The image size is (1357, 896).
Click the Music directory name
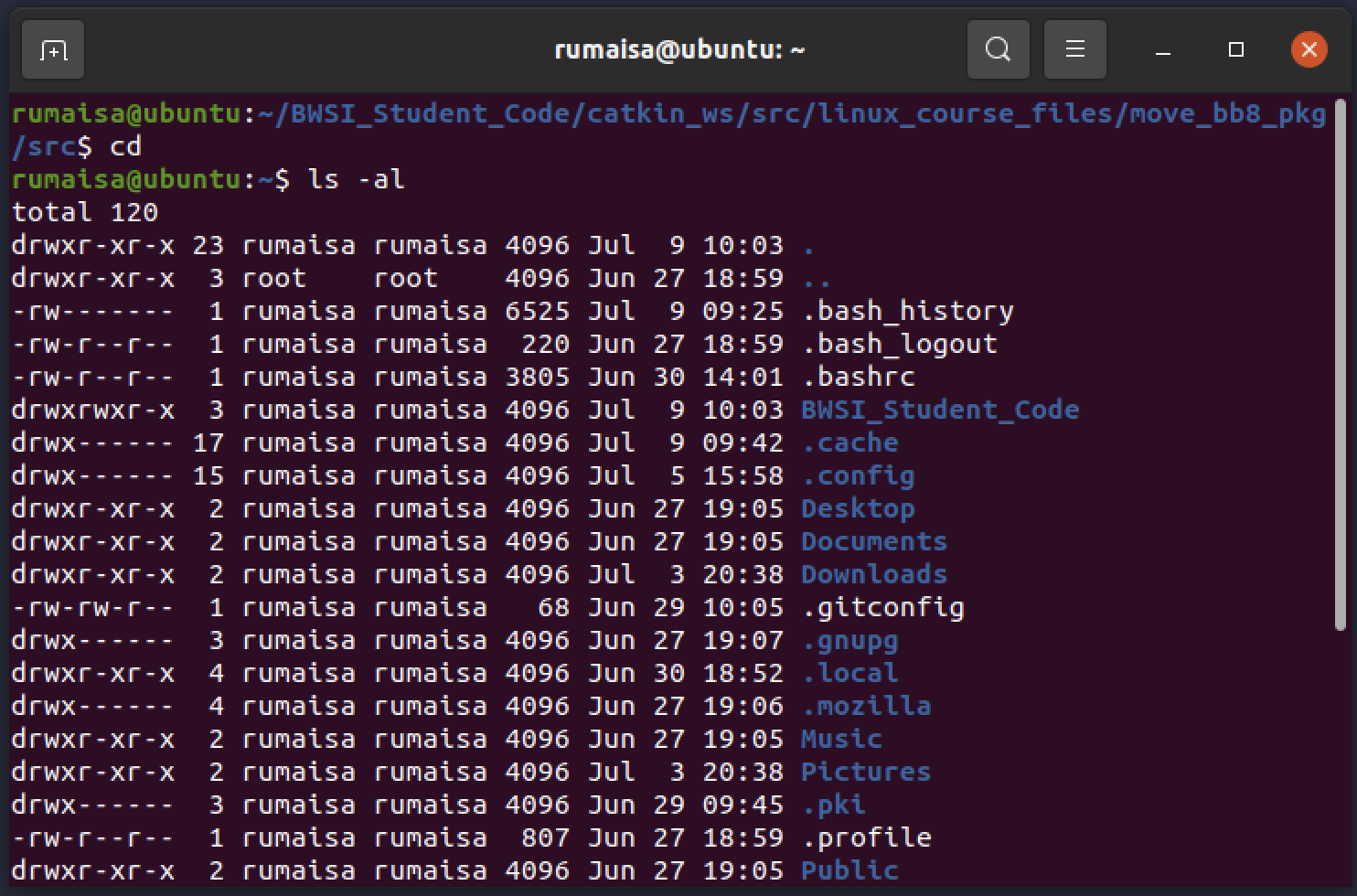(841, 739)
